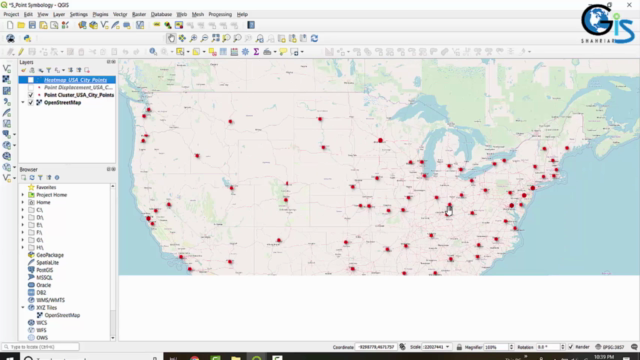The image size is (640, 360).
Task: Open the Select Features tool dropdown arrow
Action: (x=188, y=52)
